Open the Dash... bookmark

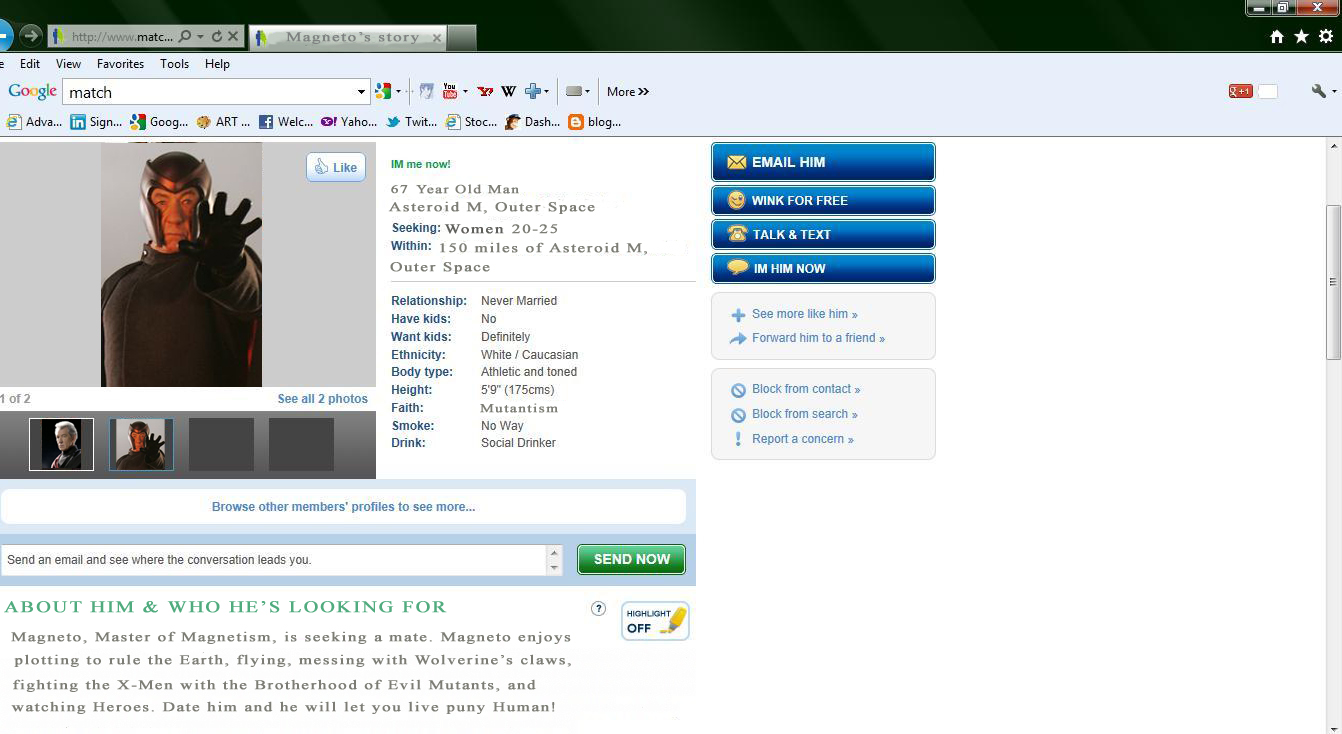[533, 122]
